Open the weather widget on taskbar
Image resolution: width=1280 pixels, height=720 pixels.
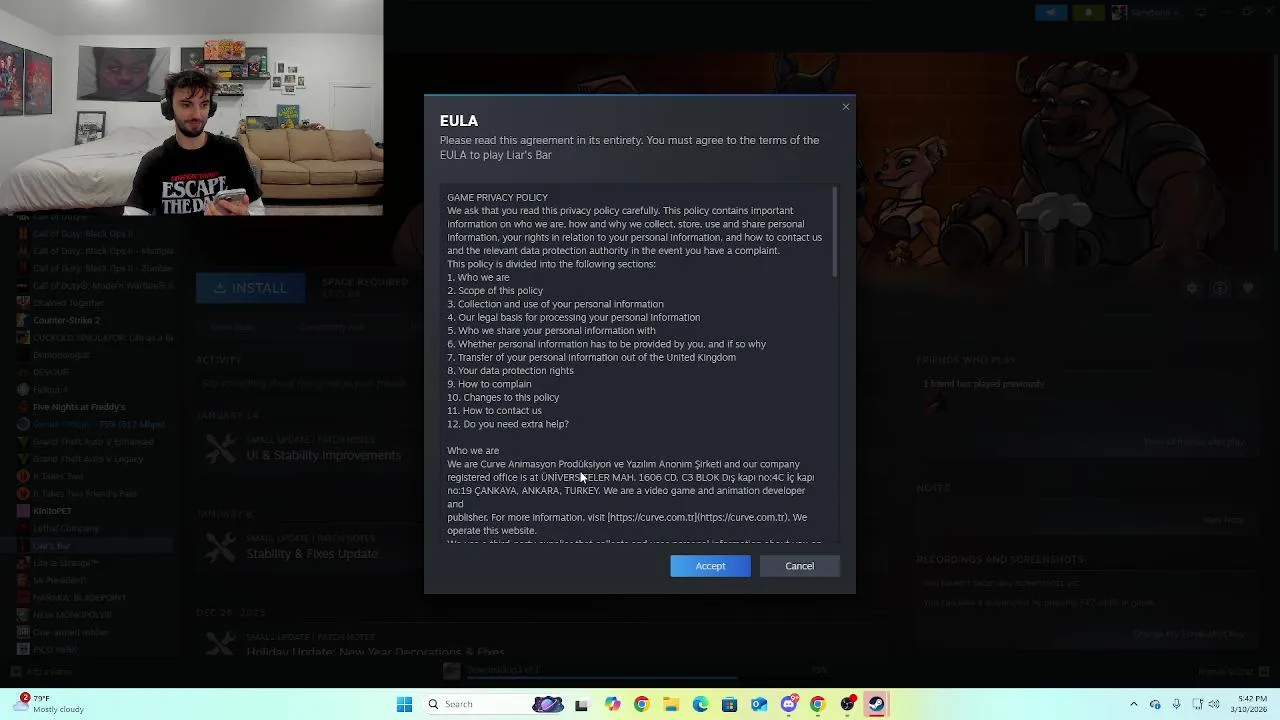(x=50, y=704)
